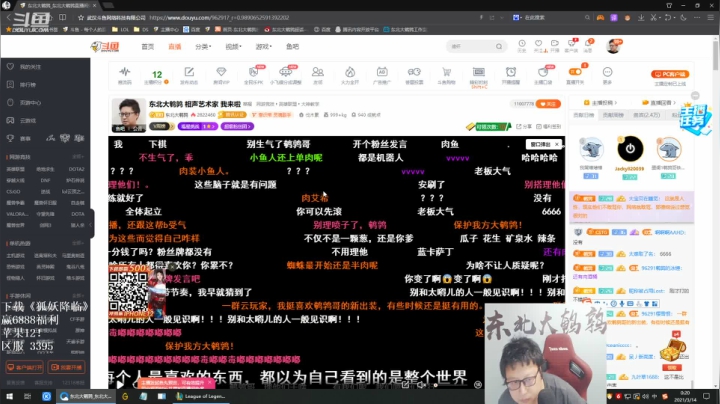Click the browser address bar URL
The height and width of the screenshot is (404, 720).
[x=219, y=17]
